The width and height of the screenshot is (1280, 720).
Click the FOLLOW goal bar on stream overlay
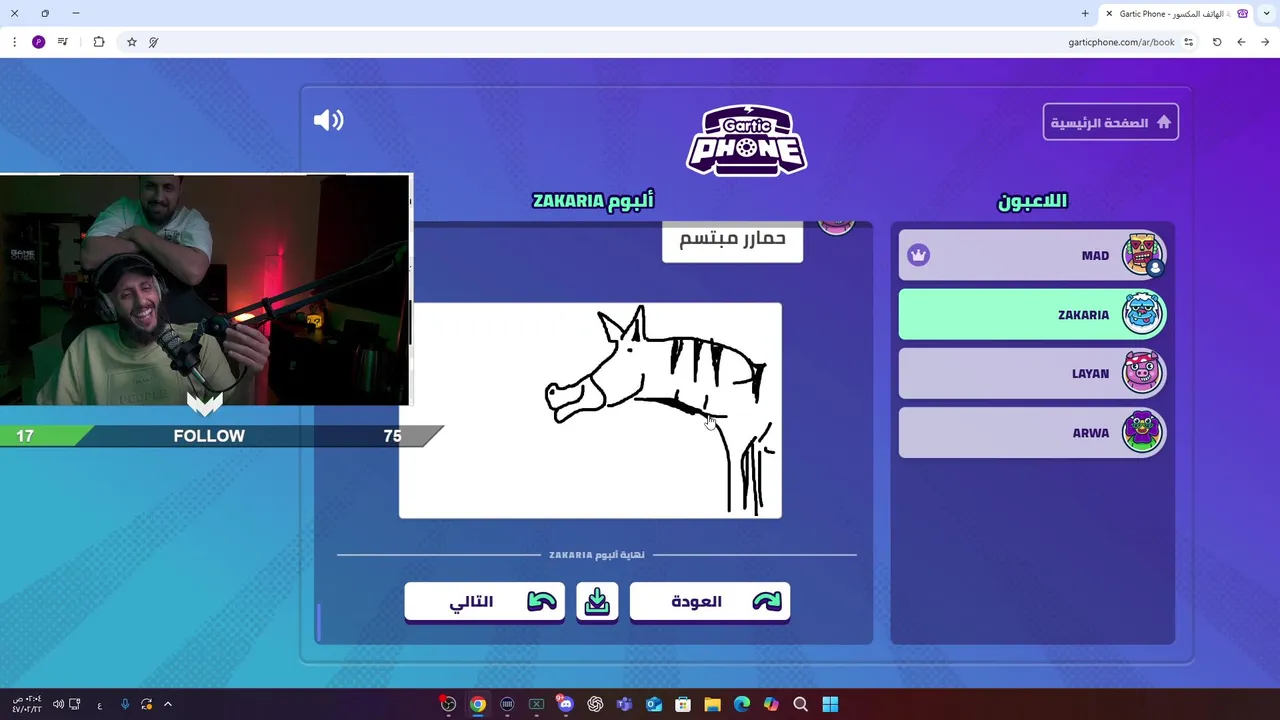(209, 436)
